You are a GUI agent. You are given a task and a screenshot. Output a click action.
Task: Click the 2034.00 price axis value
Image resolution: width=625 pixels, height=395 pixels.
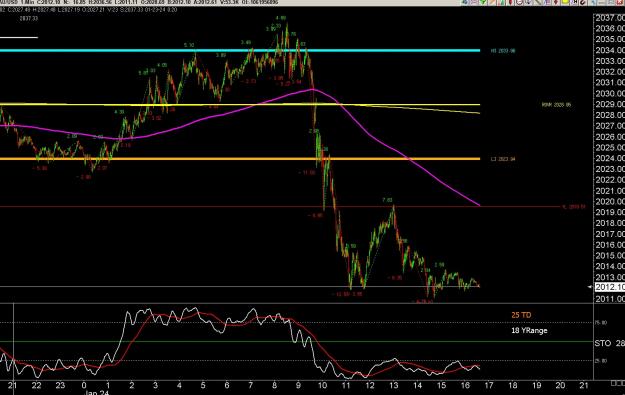(x=610, y=51)
